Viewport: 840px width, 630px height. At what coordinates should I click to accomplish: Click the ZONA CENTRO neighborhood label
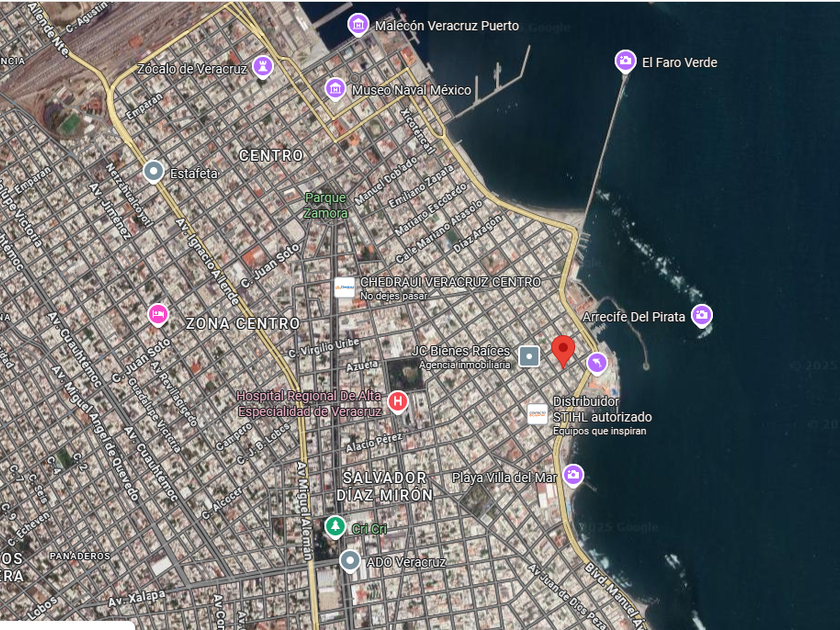pos(243,324)
